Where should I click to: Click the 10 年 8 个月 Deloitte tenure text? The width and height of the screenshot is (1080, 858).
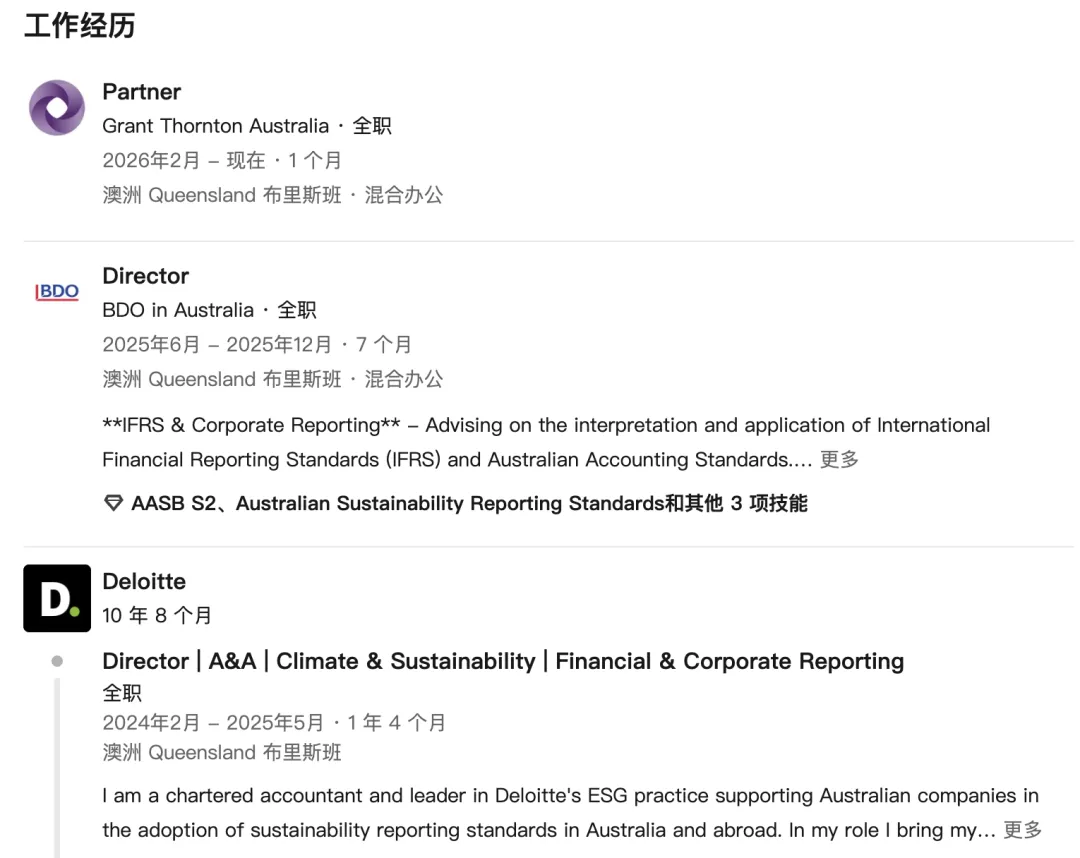coord(157,616)
